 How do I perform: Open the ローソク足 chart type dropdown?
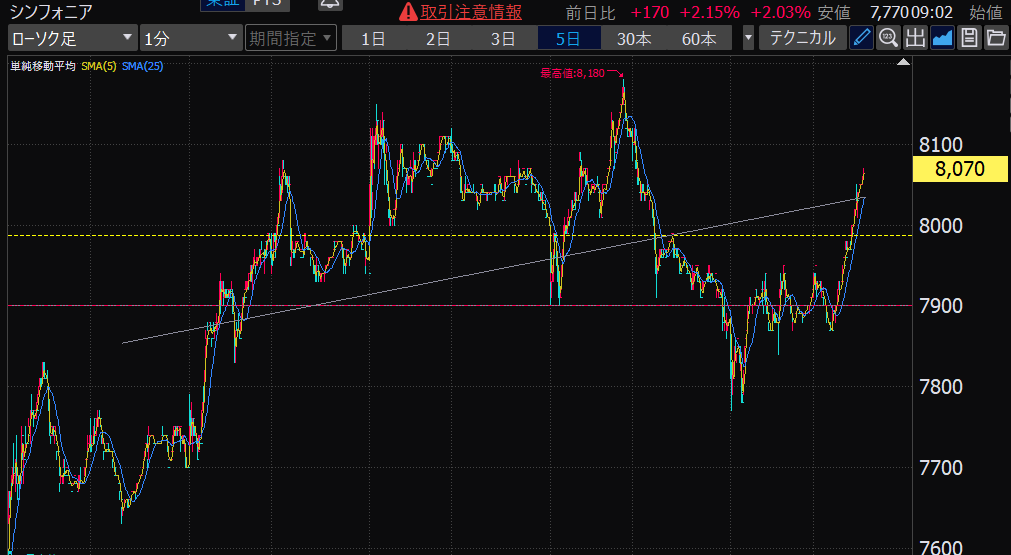[x=72, y=39]
